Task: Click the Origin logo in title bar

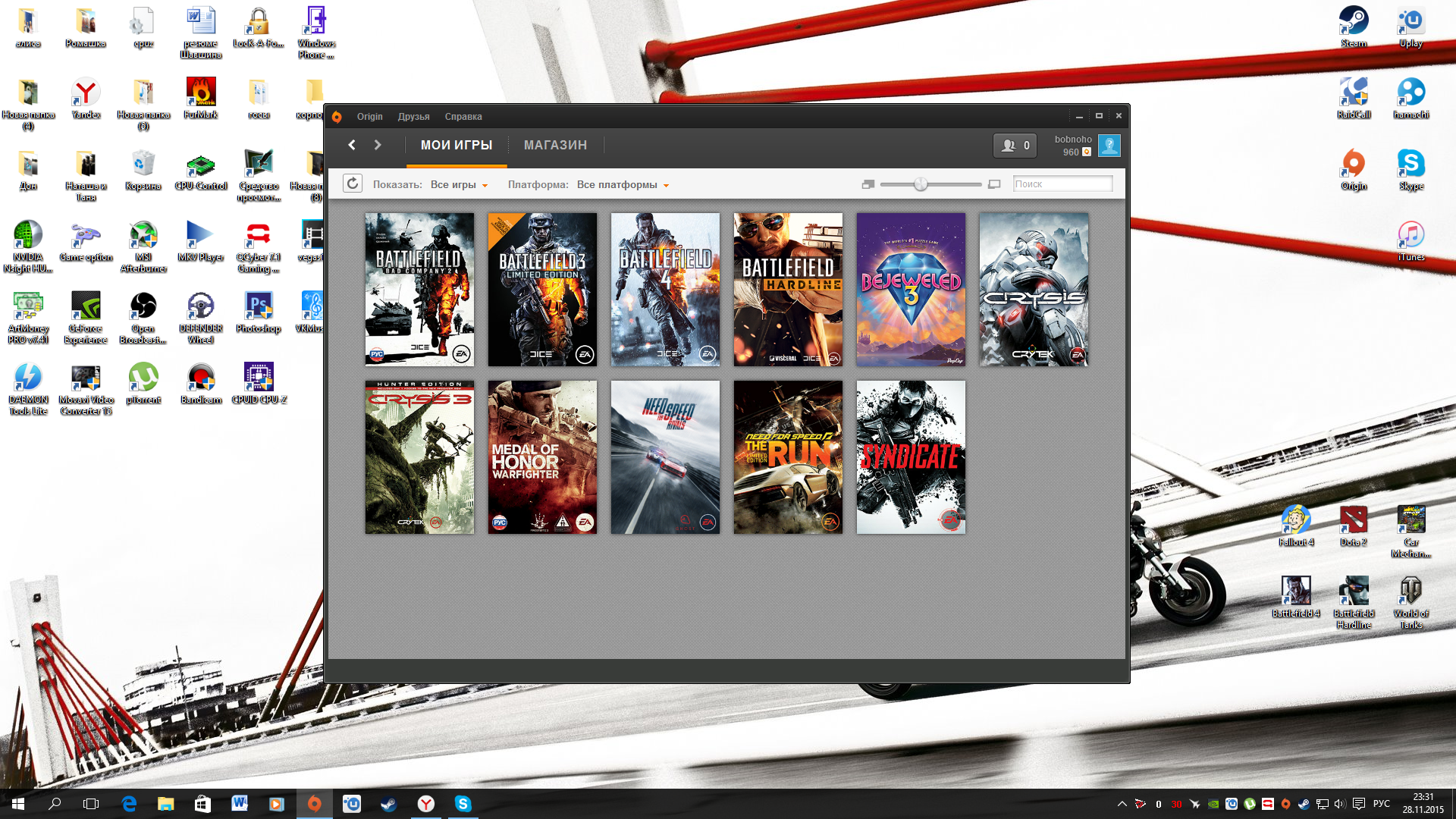Action: (x=337, y=117)
